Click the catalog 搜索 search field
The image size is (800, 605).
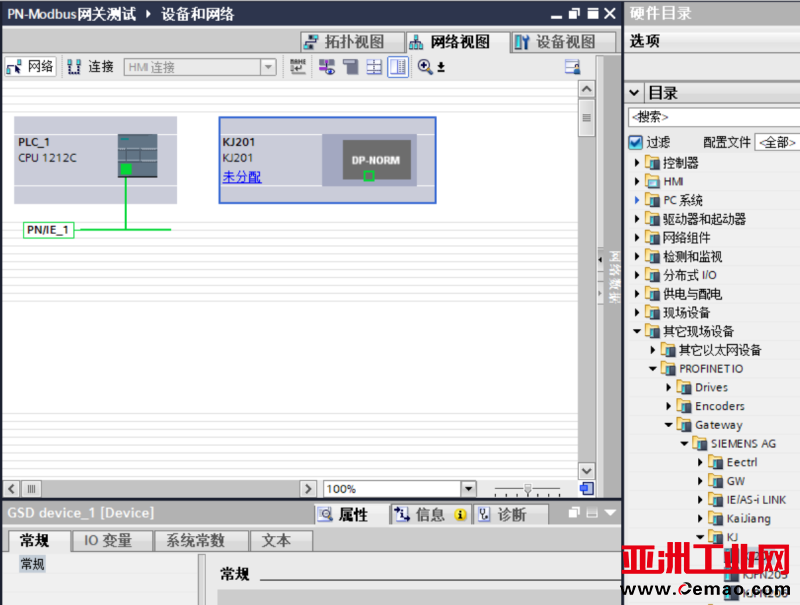tap(714, 117)
